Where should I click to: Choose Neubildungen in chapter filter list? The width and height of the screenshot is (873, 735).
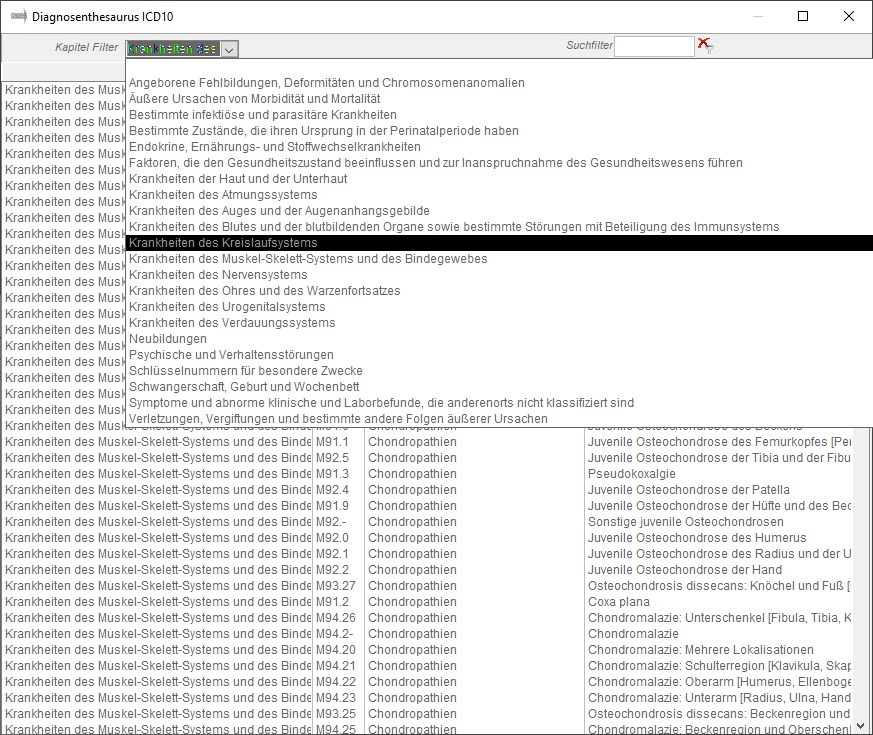tap(168, 339)
